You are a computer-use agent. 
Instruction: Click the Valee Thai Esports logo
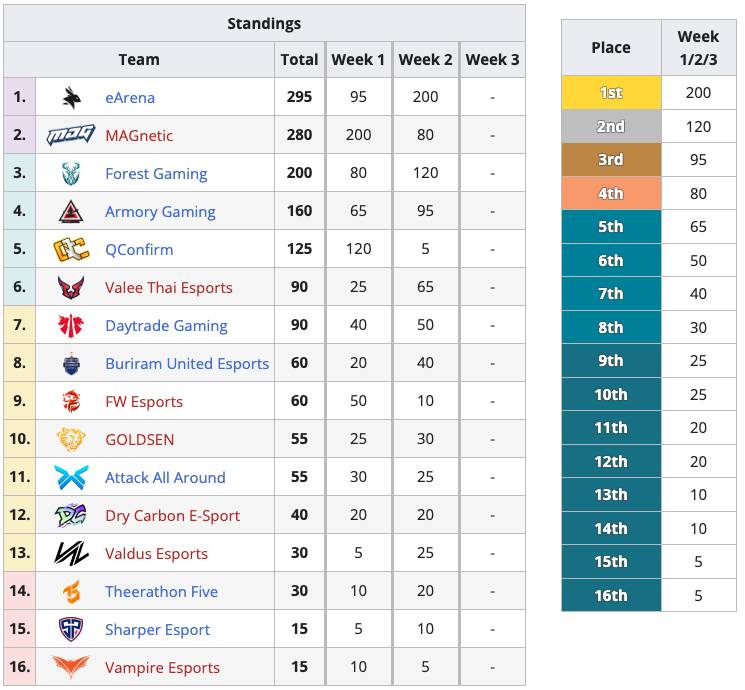click(71, 288)
